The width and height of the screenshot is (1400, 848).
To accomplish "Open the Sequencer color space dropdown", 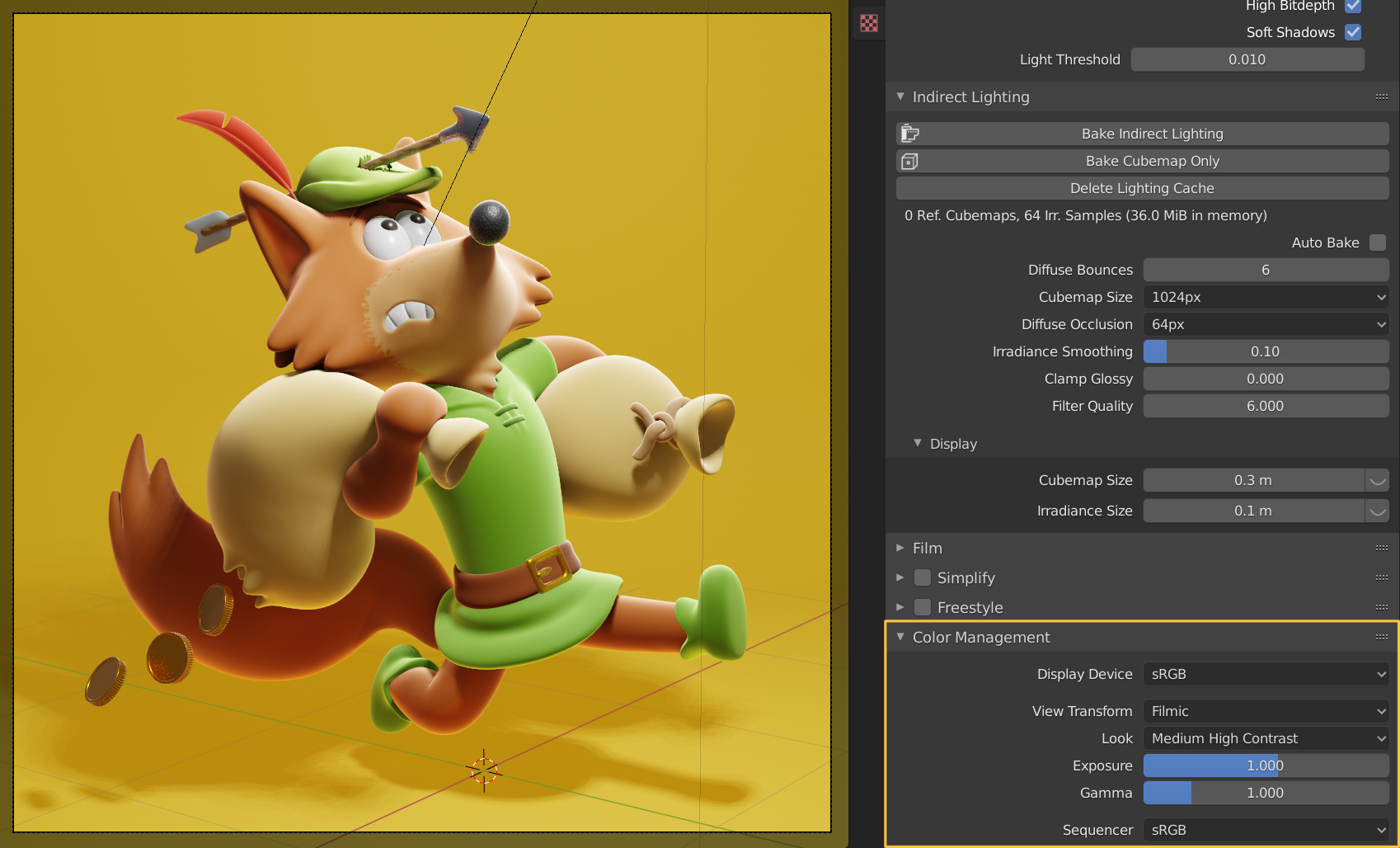I will [x=1266, y=830].
